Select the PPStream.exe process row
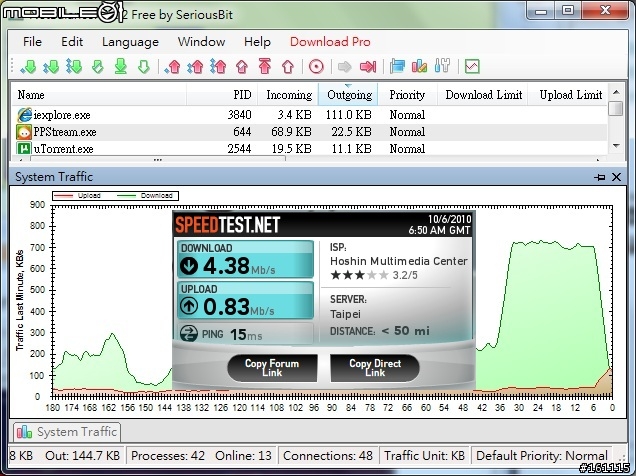The image size is (636, 476). pyautogui.click(x=309, y=132)
